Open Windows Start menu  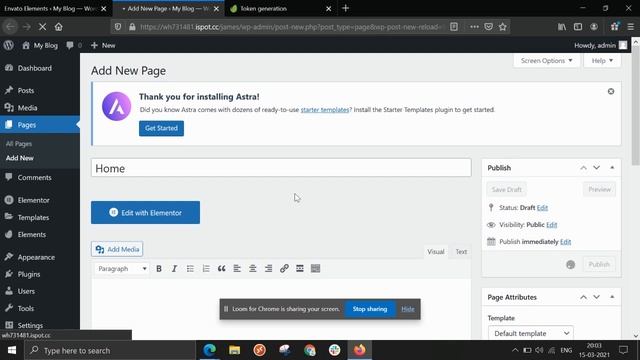(x=12, y=351)
